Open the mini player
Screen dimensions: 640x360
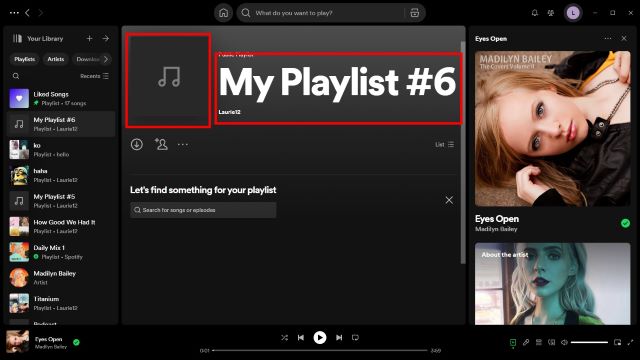tap(618, 342)
